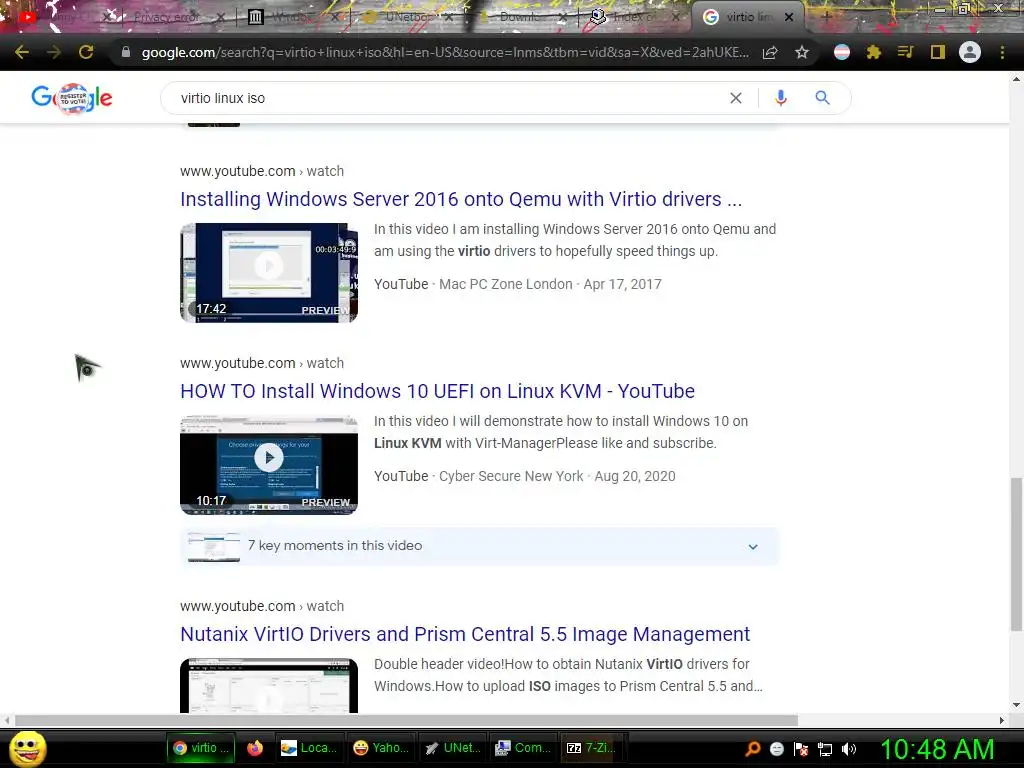Image resolution: width=1024 pixels, height=768 pixels.
Task: Reload the current page
Action: point(86,52)
